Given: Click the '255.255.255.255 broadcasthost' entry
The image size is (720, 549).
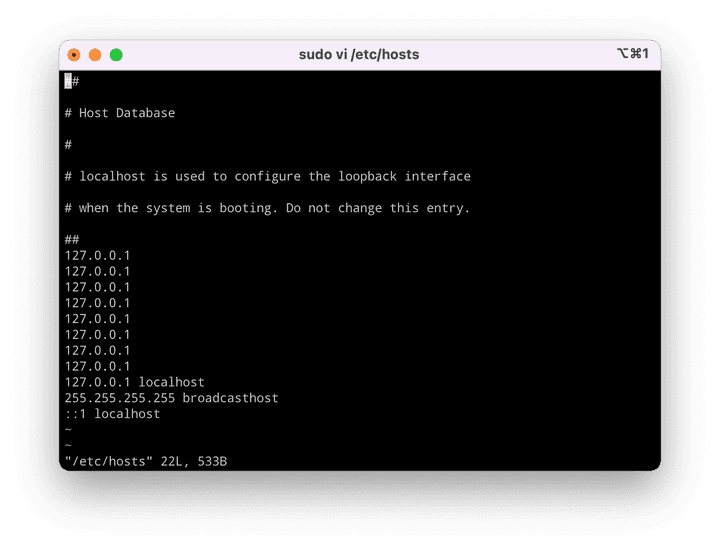Looking at the screenshot, I should click(x=171, y=398).
